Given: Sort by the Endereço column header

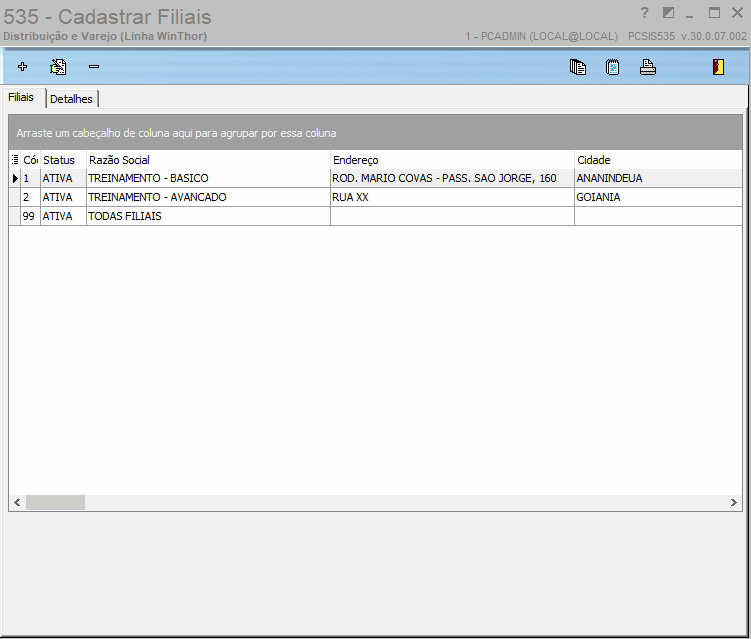Looking at the screenshot, I should click(452, 160).
